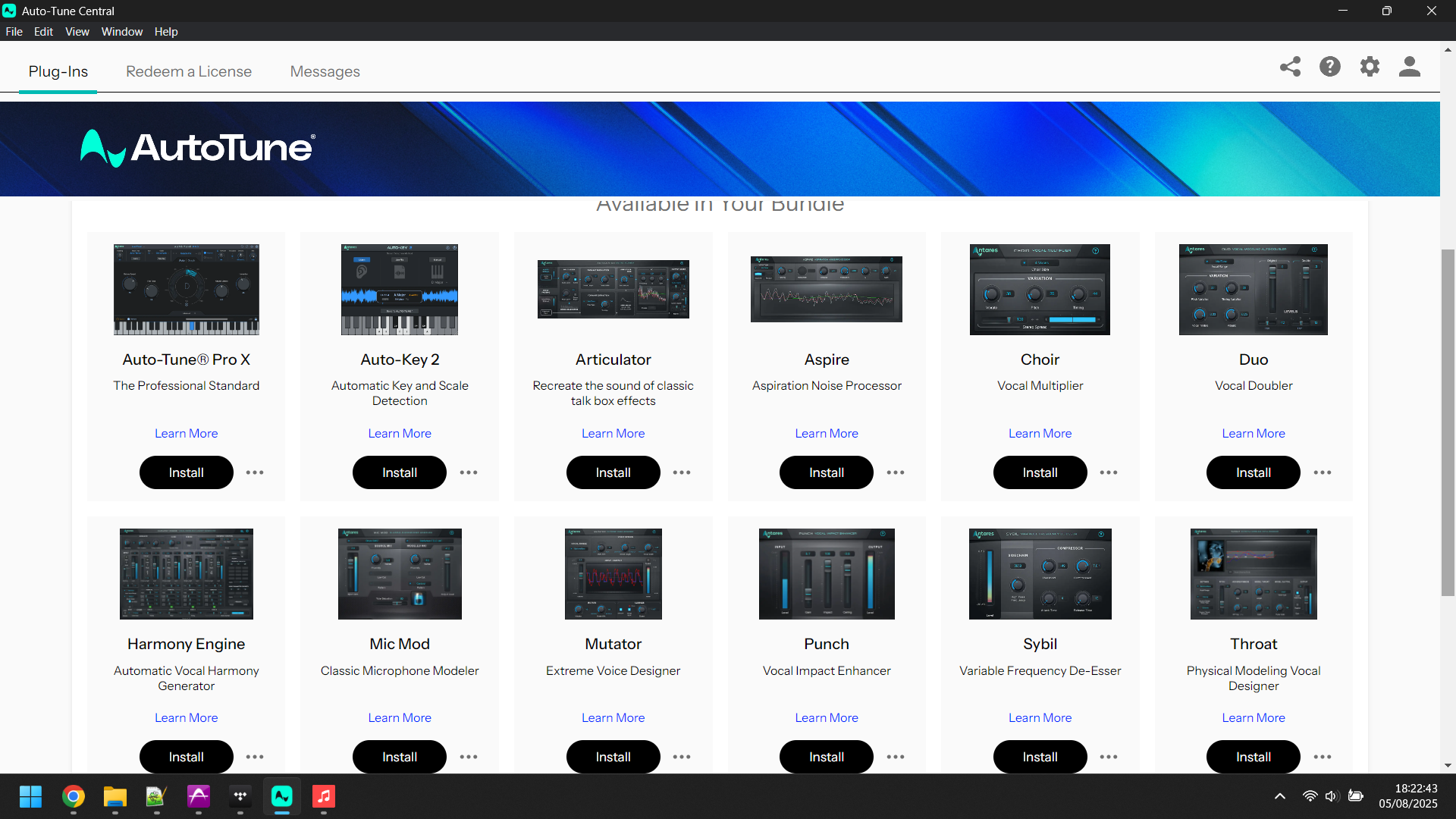Open more options for Mutator
This screenshot has height=819, width=1456.
(682, 757)
